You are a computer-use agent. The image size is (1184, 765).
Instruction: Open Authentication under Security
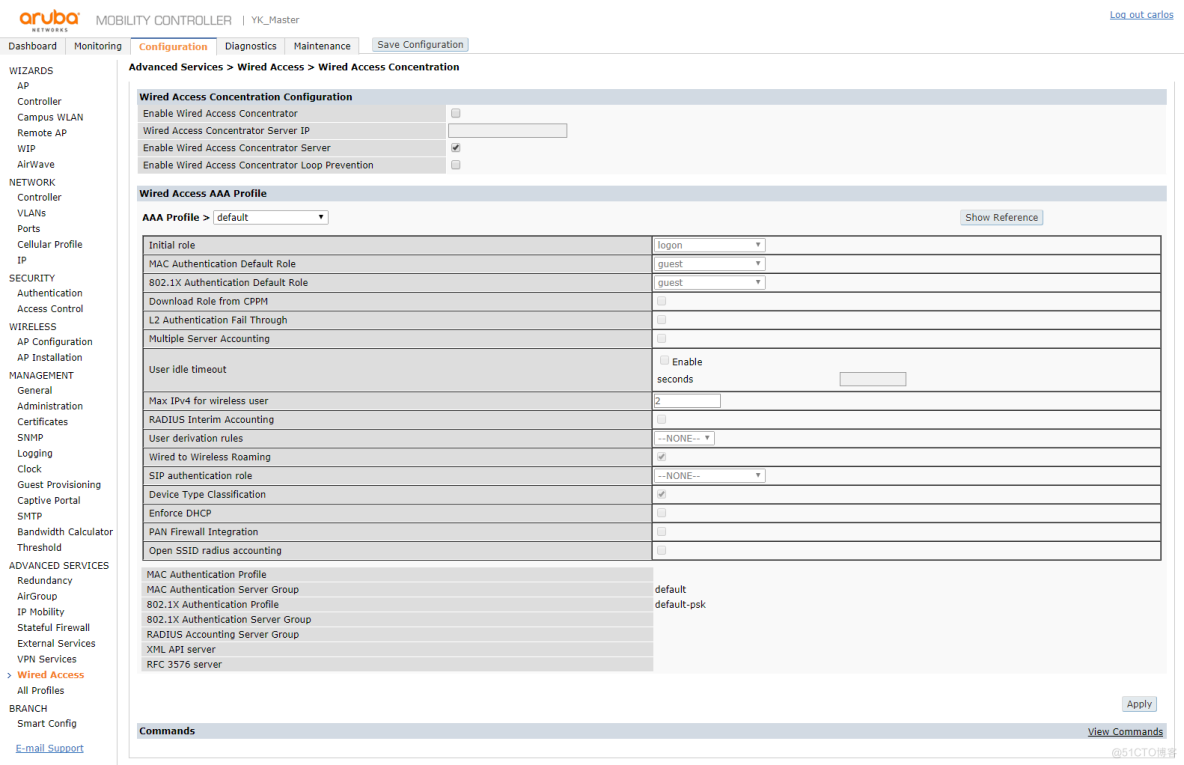coord(50,293)
